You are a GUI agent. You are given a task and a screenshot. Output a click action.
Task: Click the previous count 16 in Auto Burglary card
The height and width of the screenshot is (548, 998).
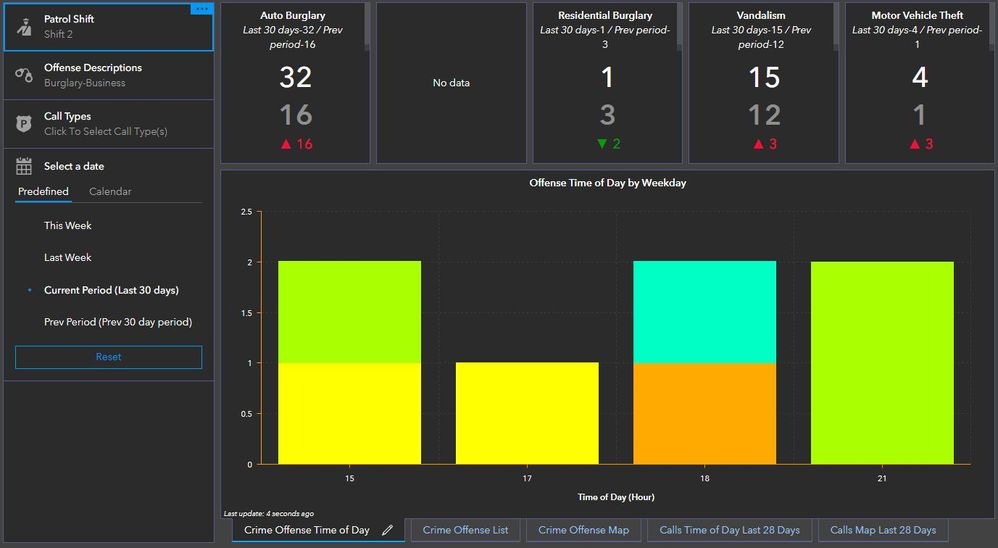(x=295, y=115)
